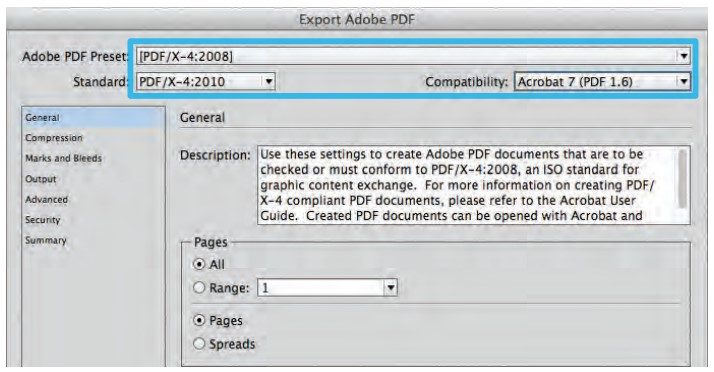Viewport: 714px width, 372px height.
Task: Open the Advanced settings
Action: click(x=46, y=199)
